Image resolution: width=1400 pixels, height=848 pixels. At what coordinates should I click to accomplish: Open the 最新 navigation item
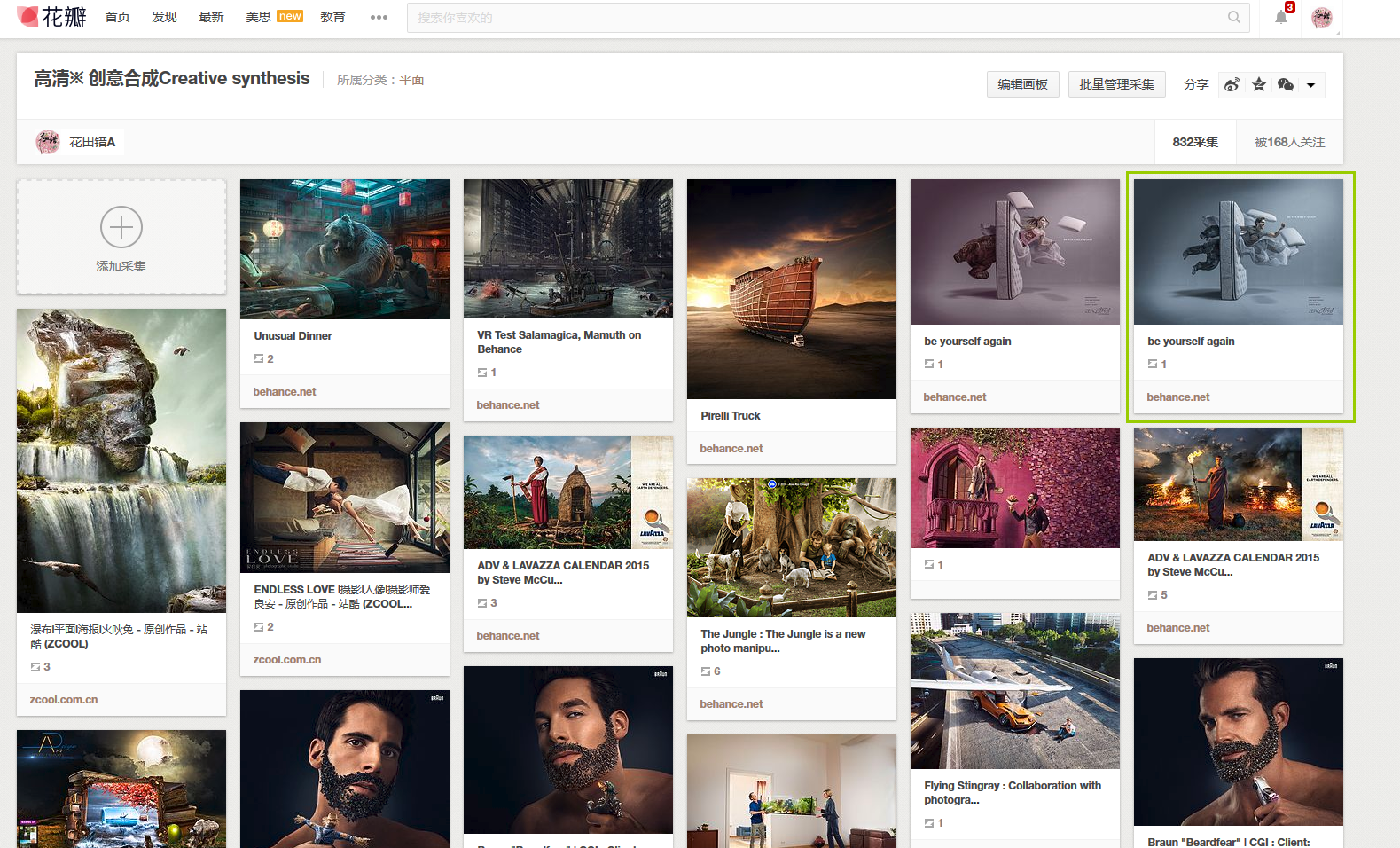(211, 17)
